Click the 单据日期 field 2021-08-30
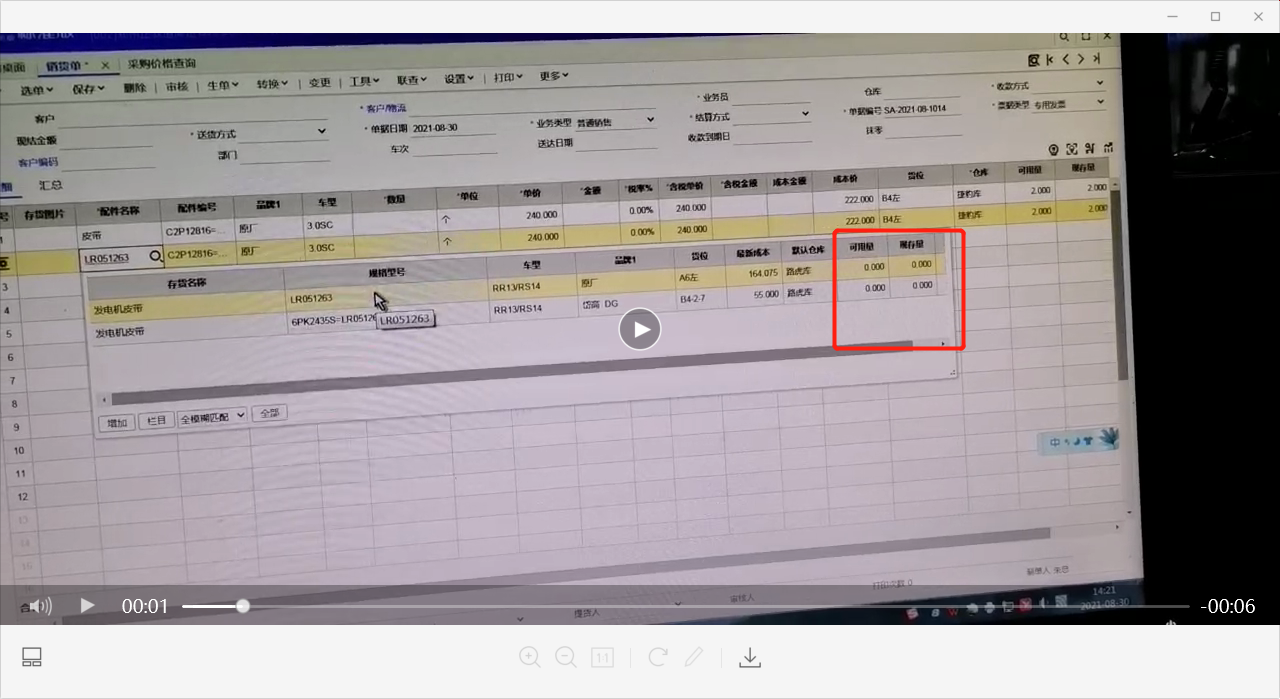The height and width of the screenshot is (699, 1280). pyautogui.click(x=452, y=128)
